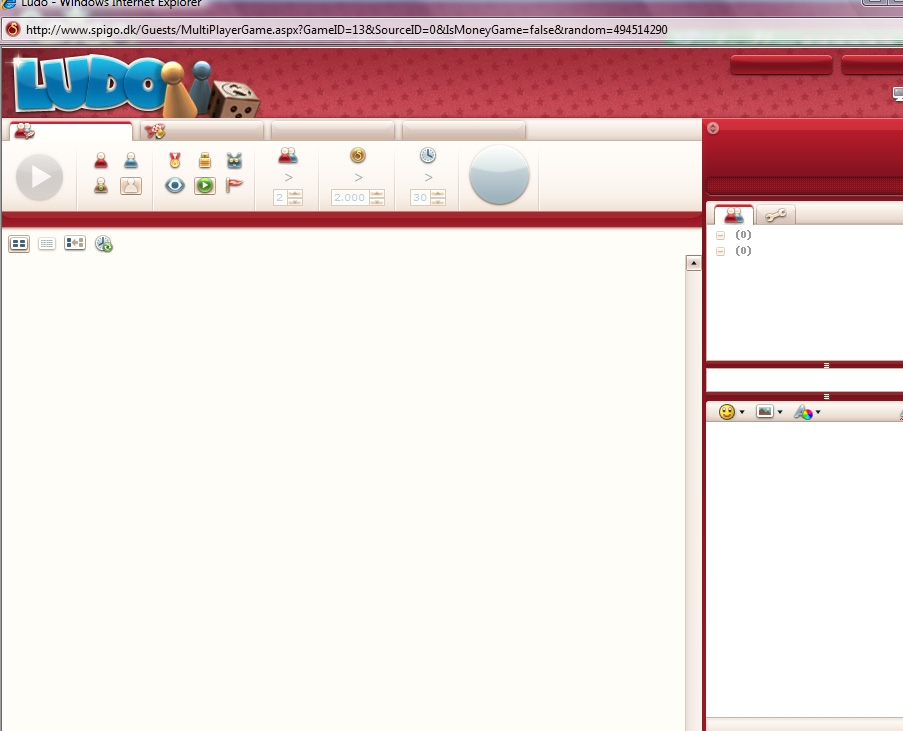Viewport: 903px width, 731px height.
Task: Open the picture insert dropdown
Action: pos(769,412)
